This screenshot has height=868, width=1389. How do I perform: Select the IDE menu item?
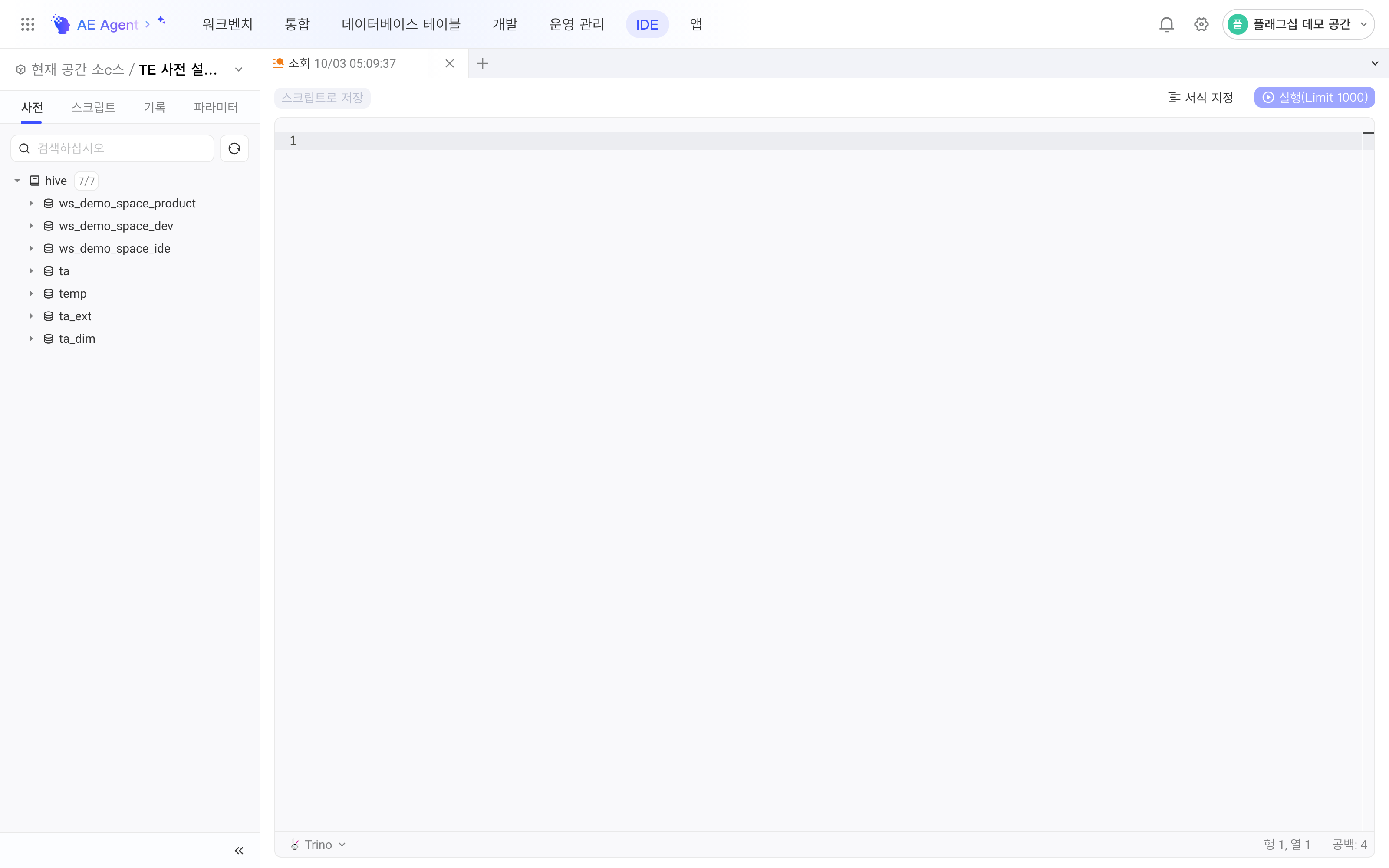(x=648, y=25)
